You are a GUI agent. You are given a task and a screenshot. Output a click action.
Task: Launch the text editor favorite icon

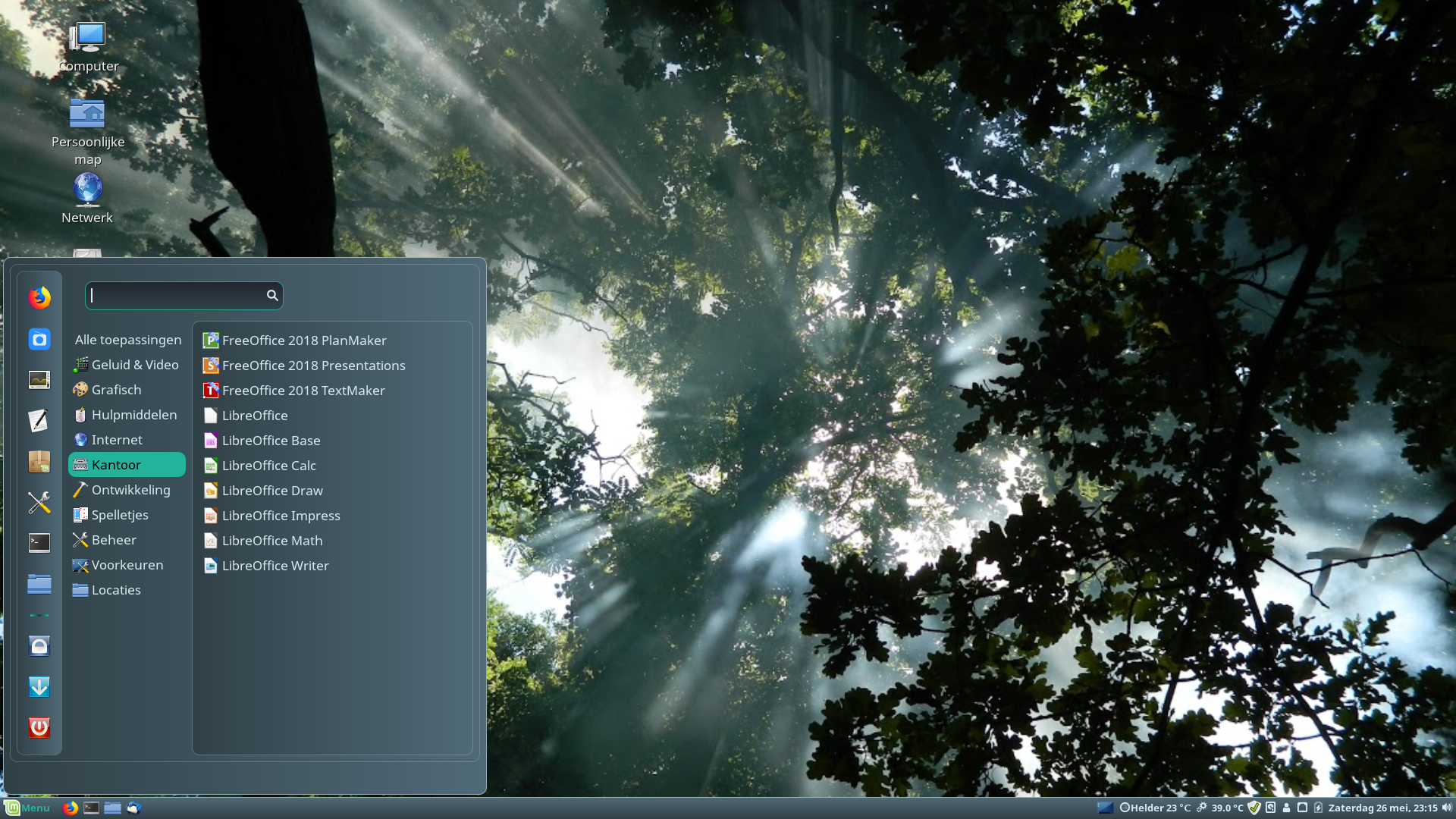point(39,421)
